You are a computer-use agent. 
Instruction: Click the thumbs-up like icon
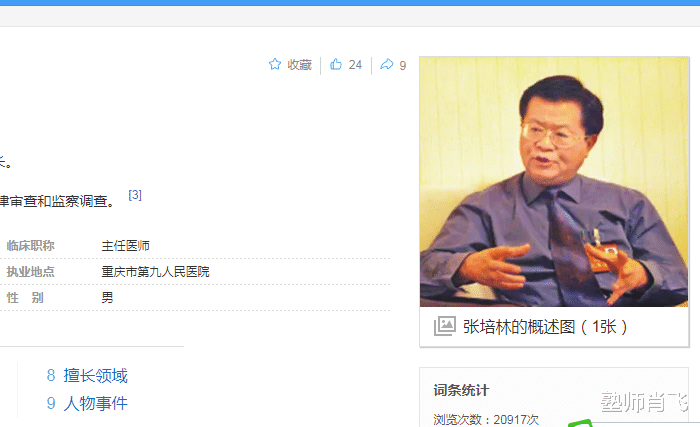[x=336, y=64]
